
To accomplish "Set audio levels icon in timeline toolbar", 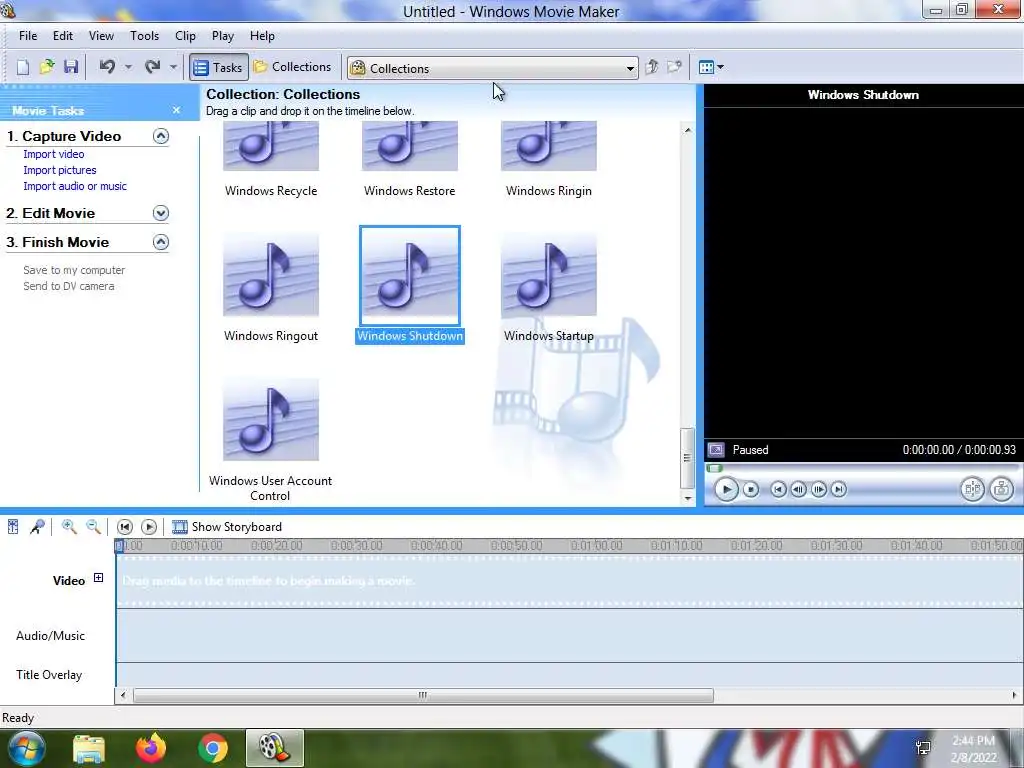I will point(13,526).
